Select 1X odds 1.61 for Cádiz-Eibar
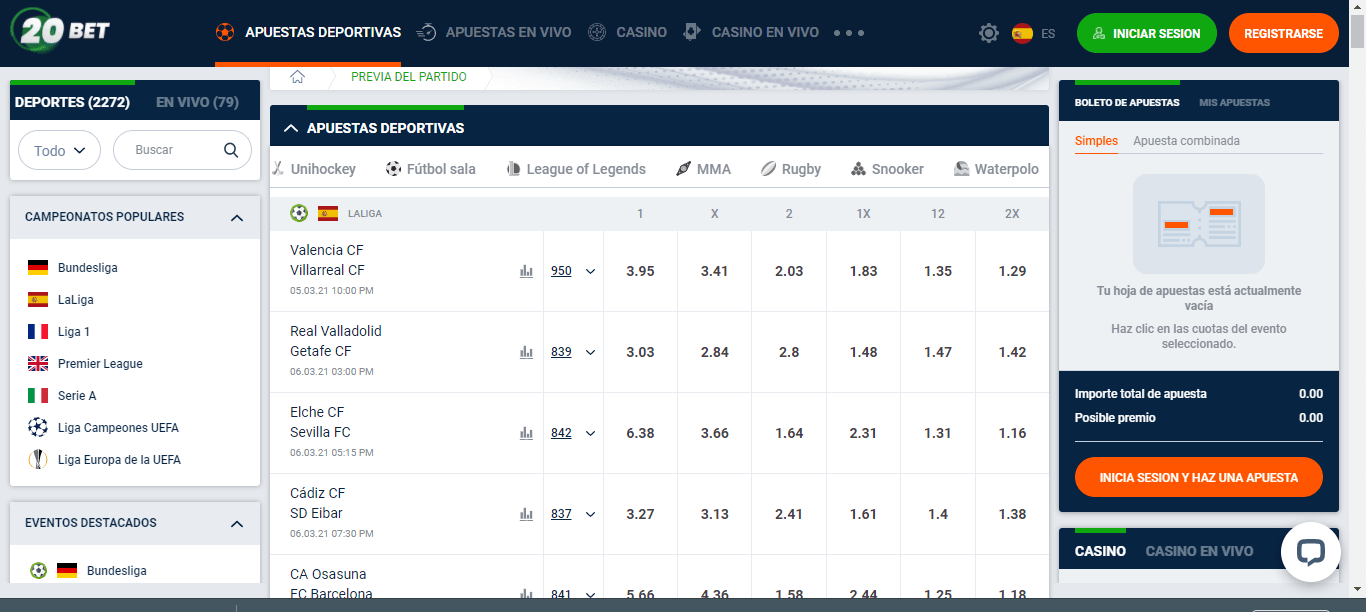1366x612 pixels. click(863, 514)
